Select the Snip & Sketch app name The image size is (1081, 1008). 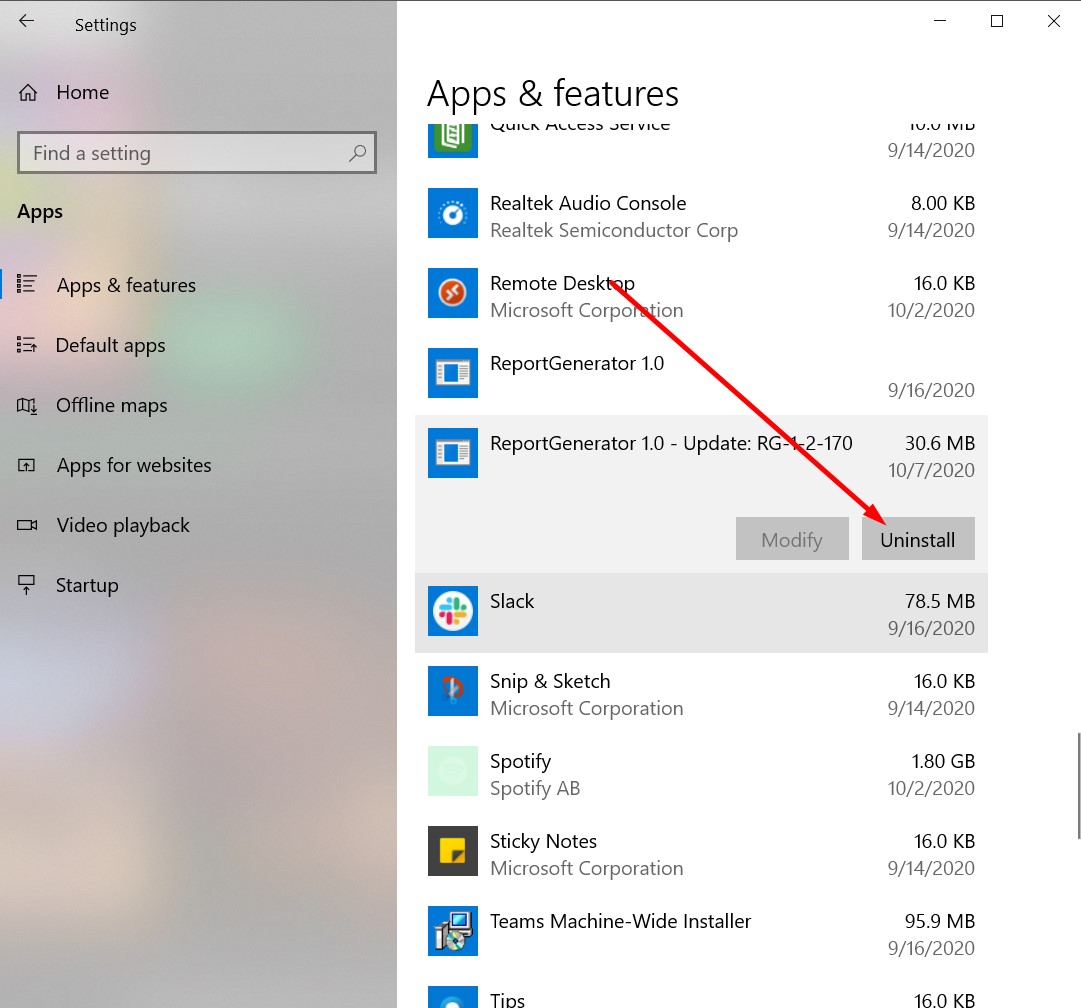(x=550, y=681)
